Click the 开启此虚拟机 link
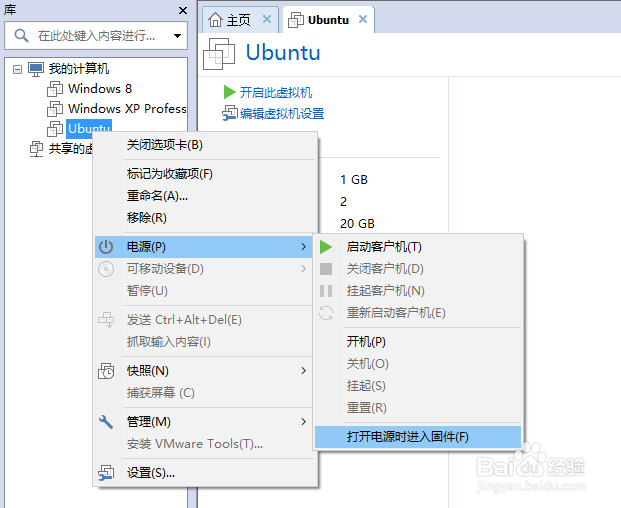Image resolution: width=621 pixels, height=508 pixels. (276, 93)
